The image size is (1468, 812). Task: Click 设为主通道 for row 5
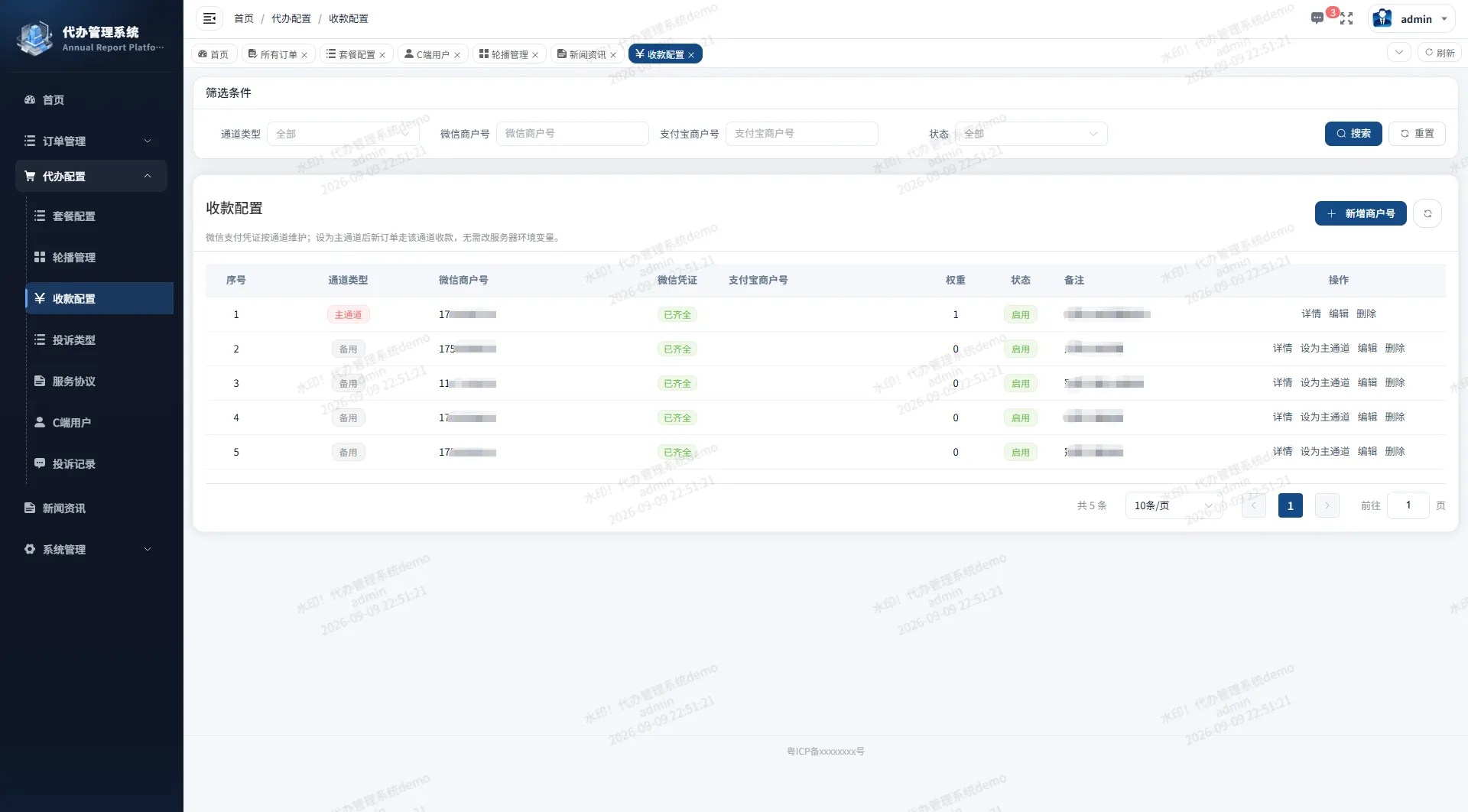tap(1325, 451)
